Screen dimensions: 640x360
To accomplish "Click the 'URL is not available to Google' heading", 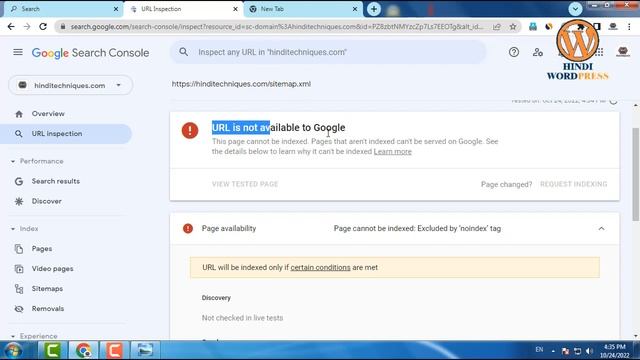I will tap(278, 128).
